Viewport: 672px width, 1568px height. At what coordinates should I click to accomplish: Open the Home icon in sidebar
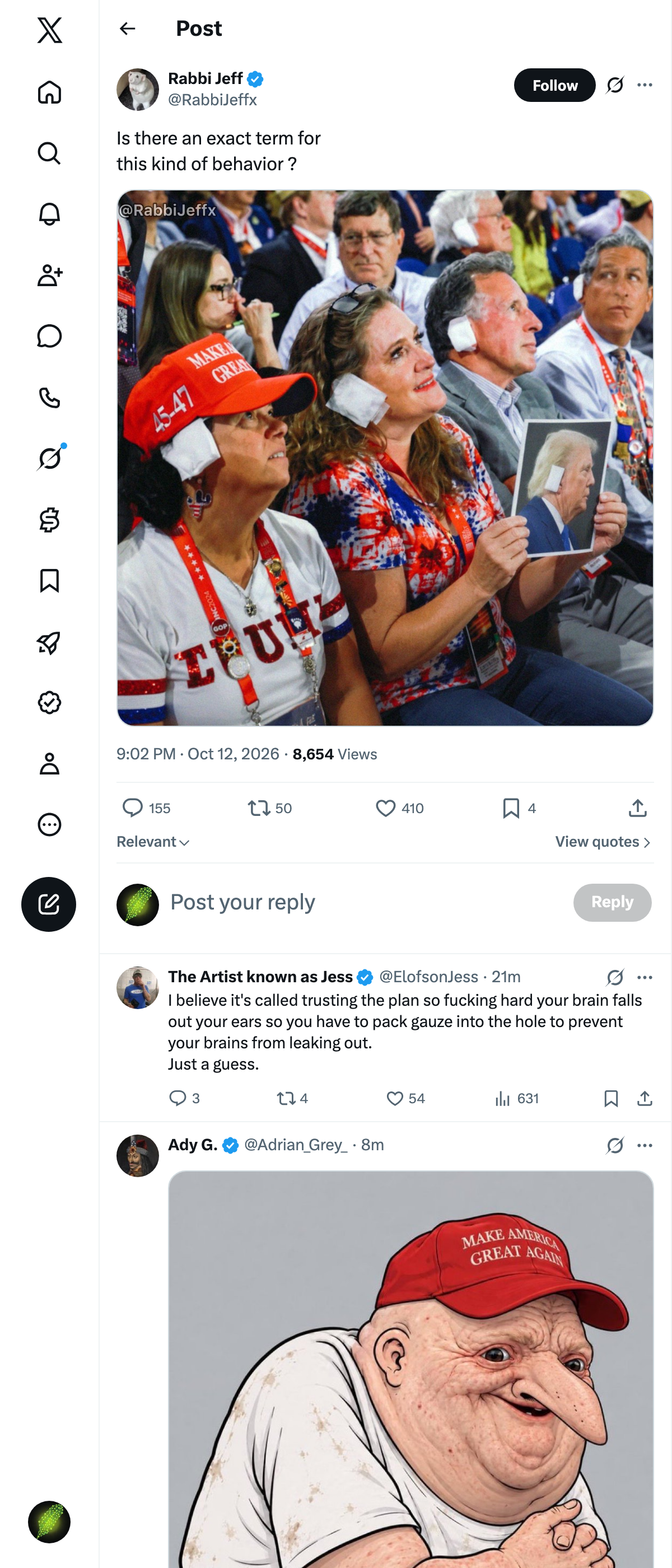[x=49, y=92]
